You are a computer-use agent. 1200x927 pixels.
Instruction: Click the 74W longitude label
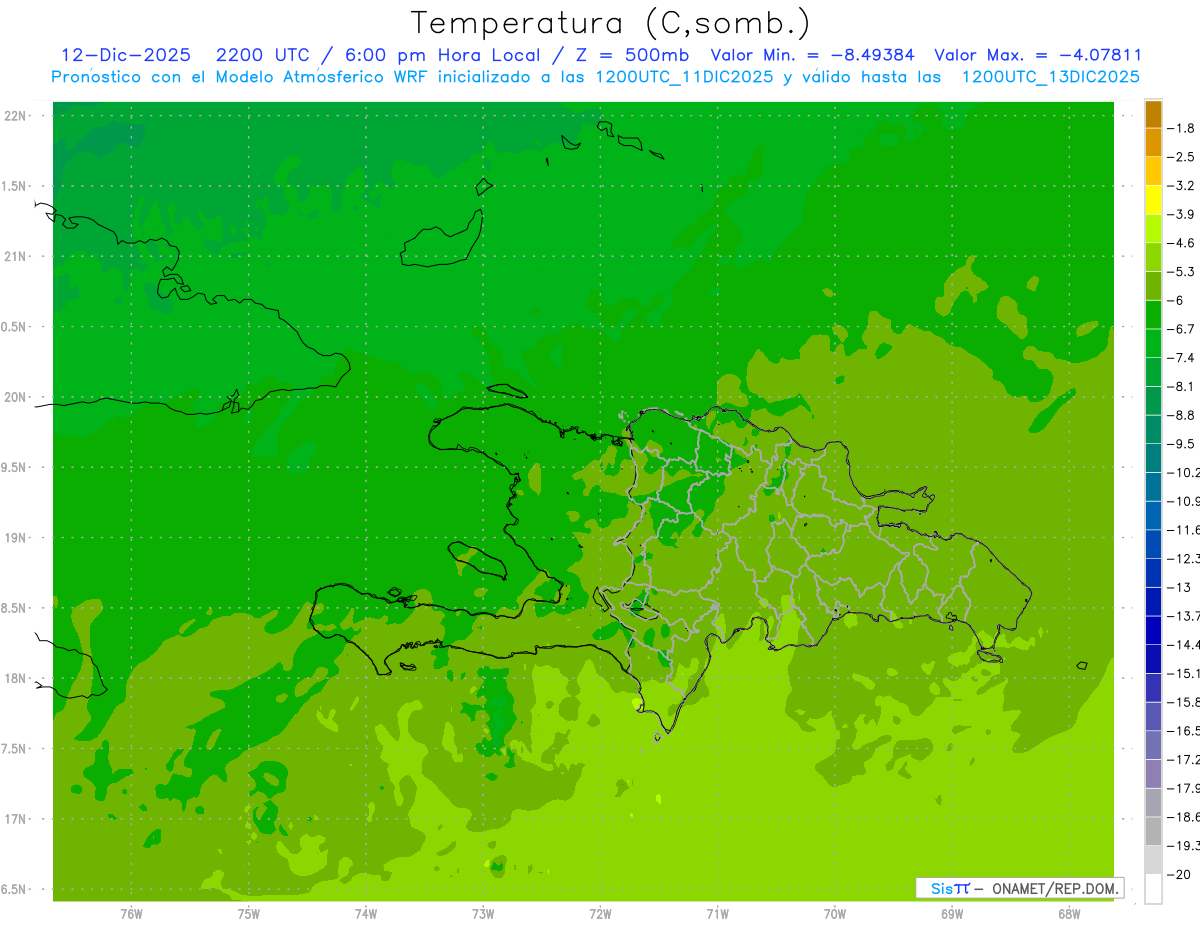[366, 913]
